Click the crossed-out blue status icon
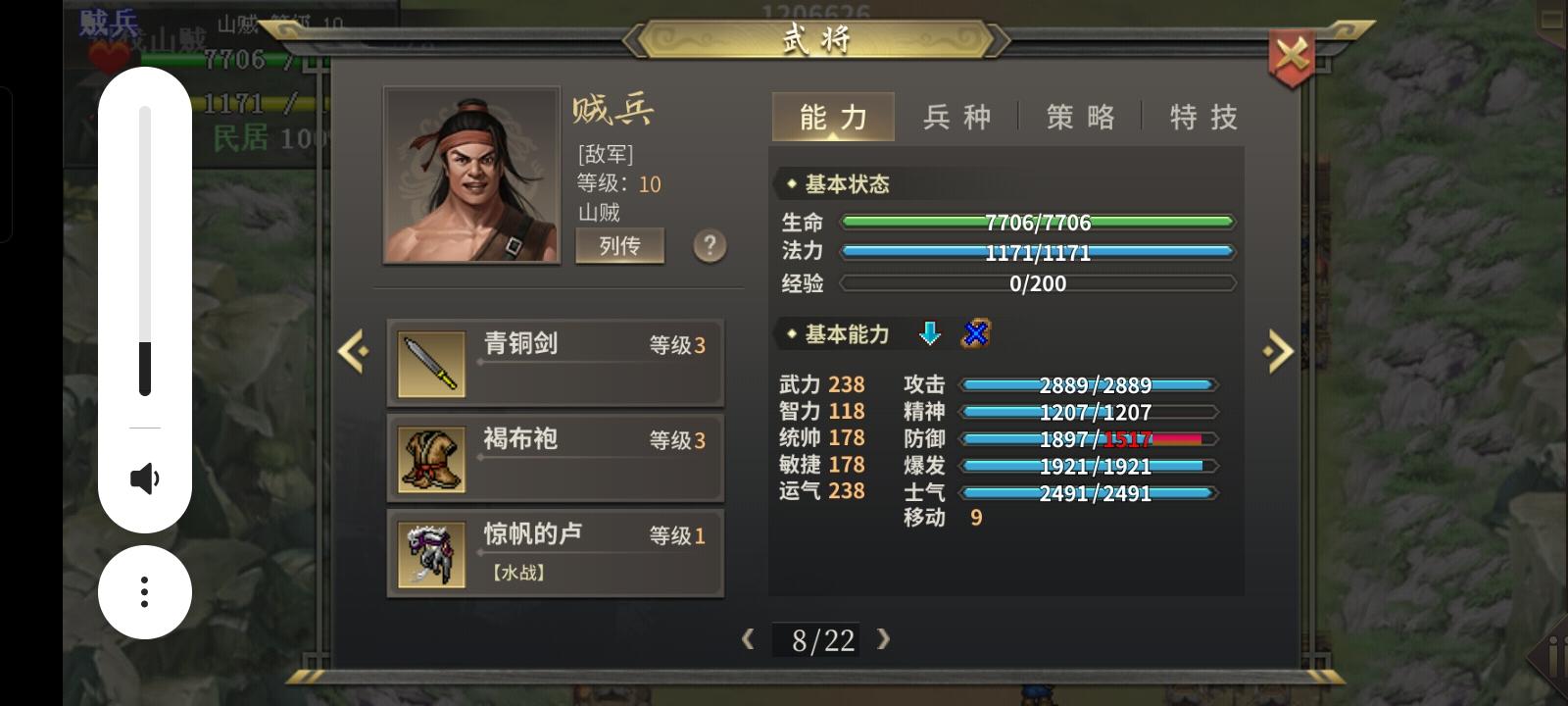1568x706 pixels. 975,333
